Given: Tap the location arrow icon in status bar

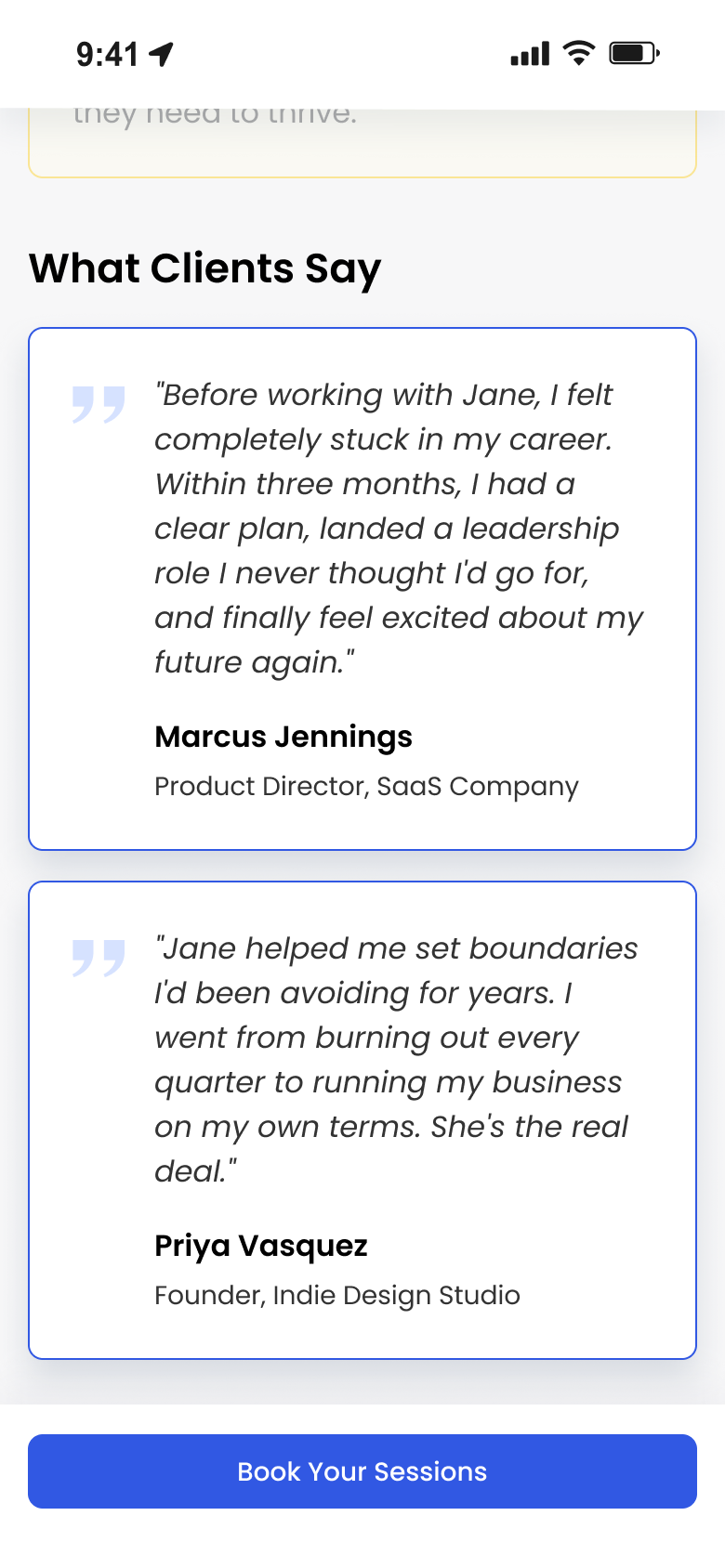Looking at the screenshot, I should pos(162,55).
